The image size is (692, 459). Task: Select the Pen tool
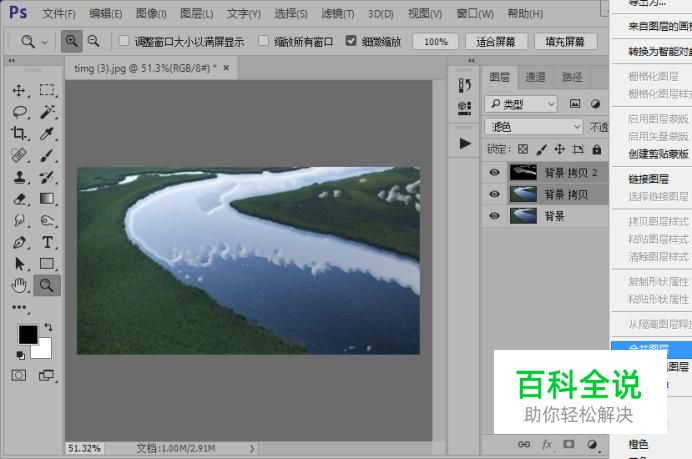click(19, 242)
